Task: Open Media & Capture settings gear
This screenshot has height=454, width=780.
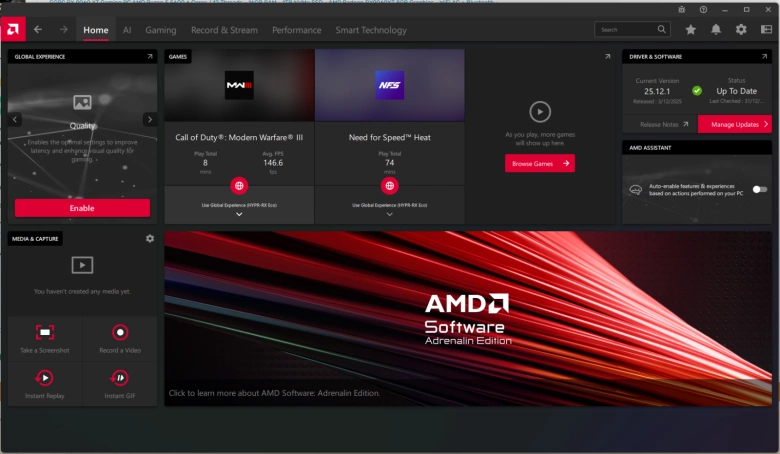Action: (150, 239)
